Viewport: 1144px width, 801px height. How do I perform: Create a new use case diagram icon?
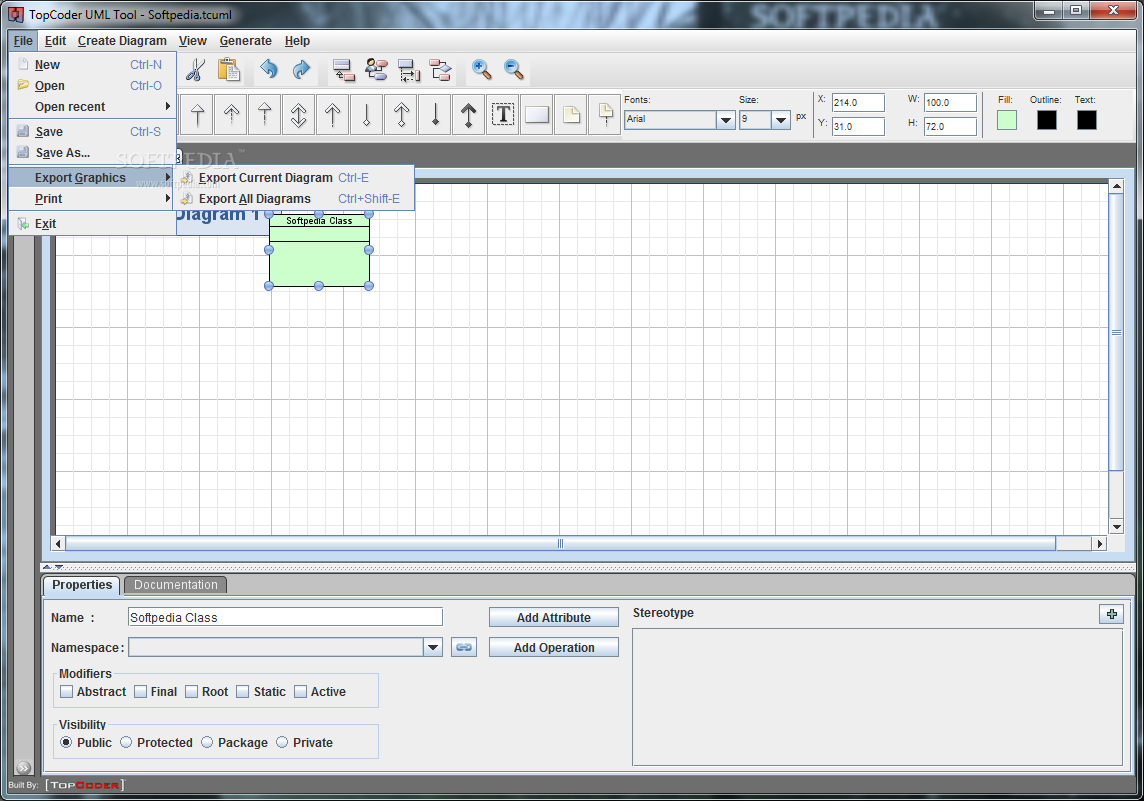click(376, 70)
